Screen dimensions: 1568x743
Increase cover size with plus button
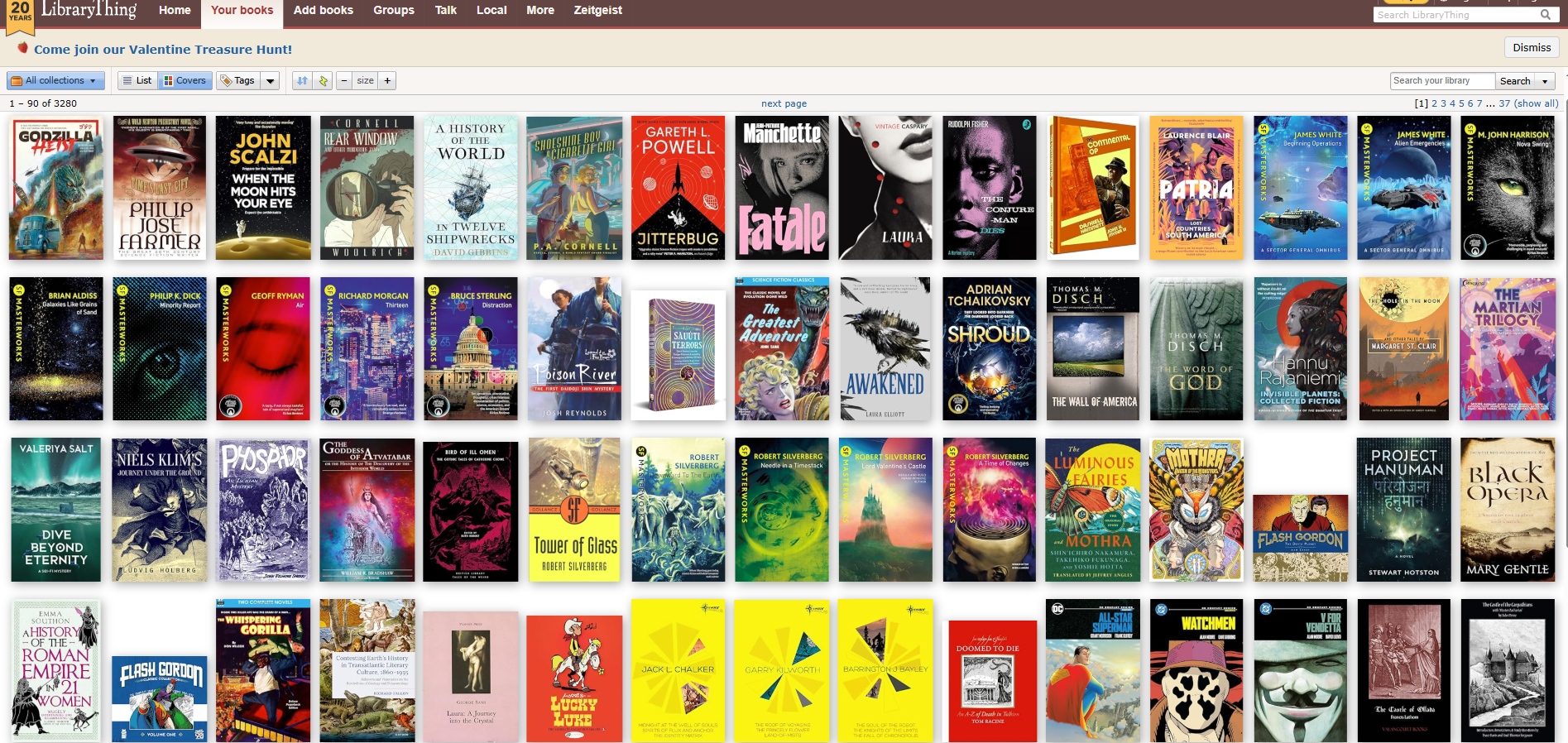(x=387, y=80)
